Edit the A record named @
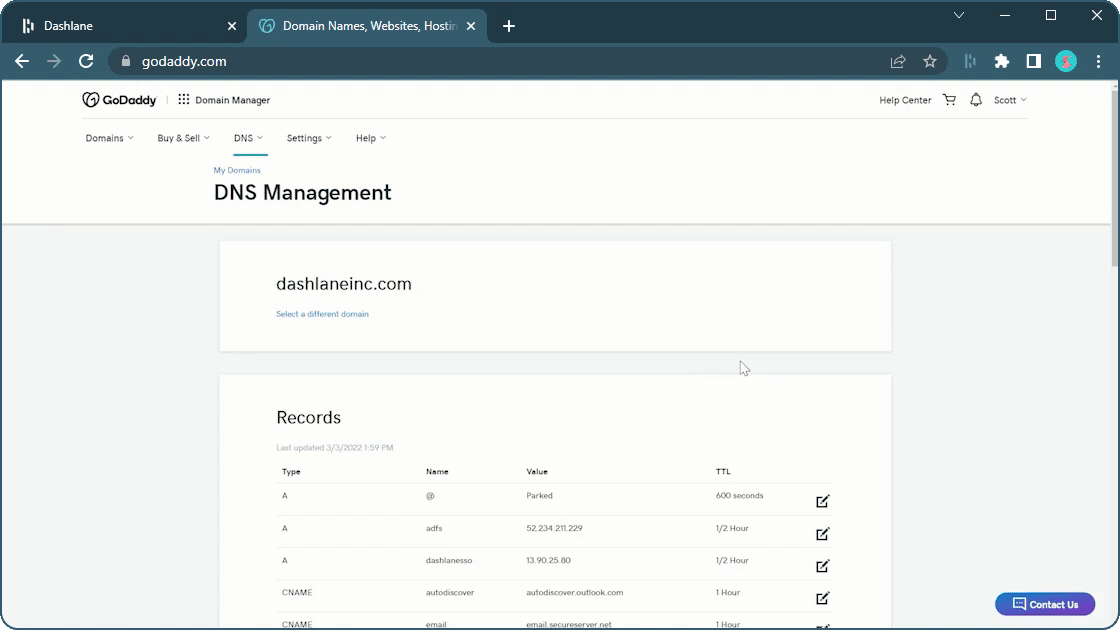Screen dimensions: 1120x630 pyautogui.click(x=822, y=501)
